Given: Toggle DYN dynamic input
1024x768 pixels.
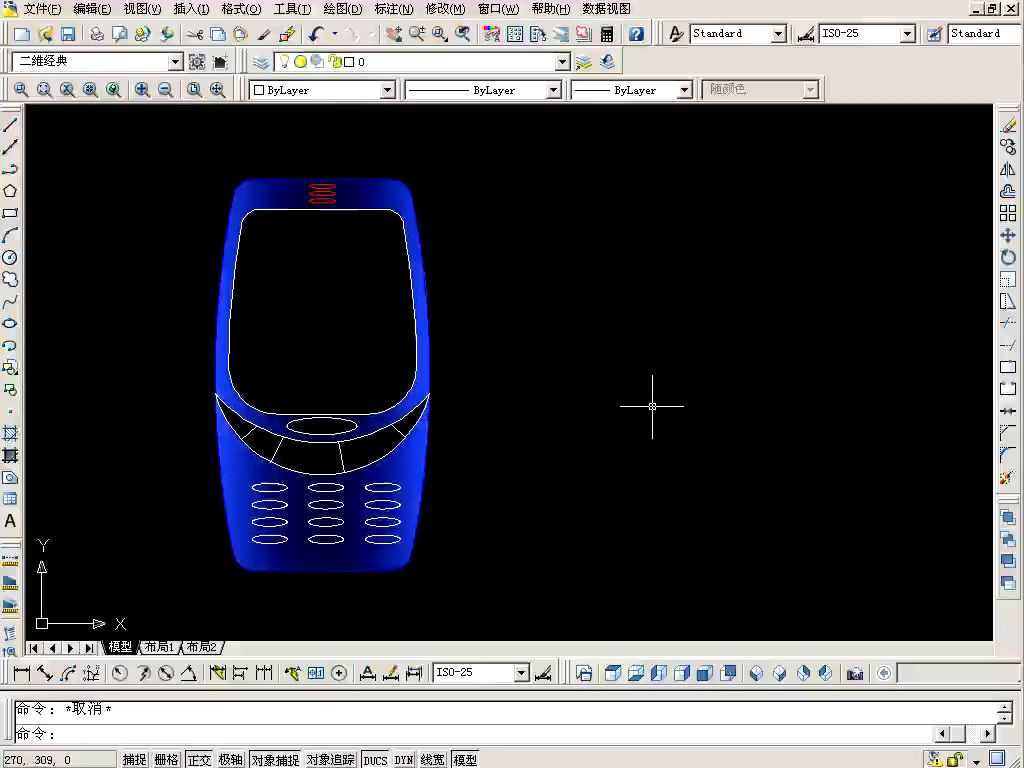Looking at the screenshot, I should click(404, 760).
